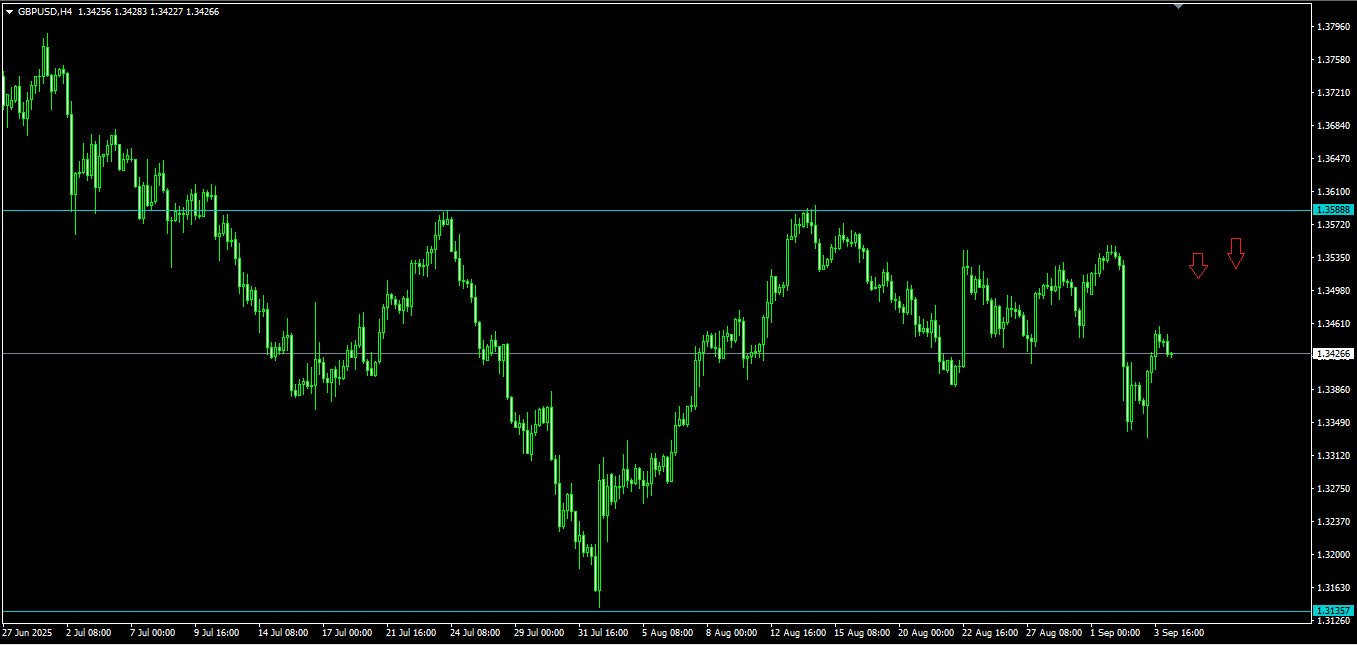This screenshot has width=1357, height=645.
Task: Click the 2 Jul 08:00 time label
Action: pyautogui.click(x=89, y=633)
